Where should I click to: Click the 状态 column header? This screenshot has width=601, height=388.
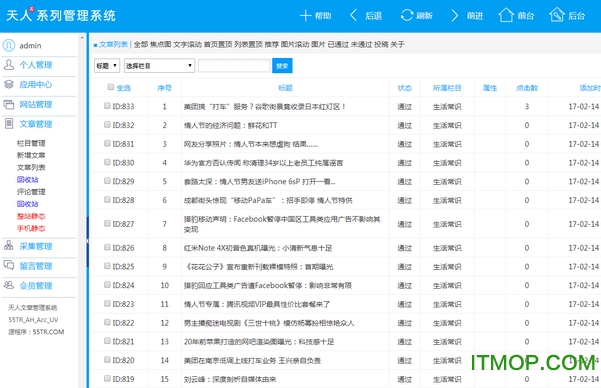[405, 88]
